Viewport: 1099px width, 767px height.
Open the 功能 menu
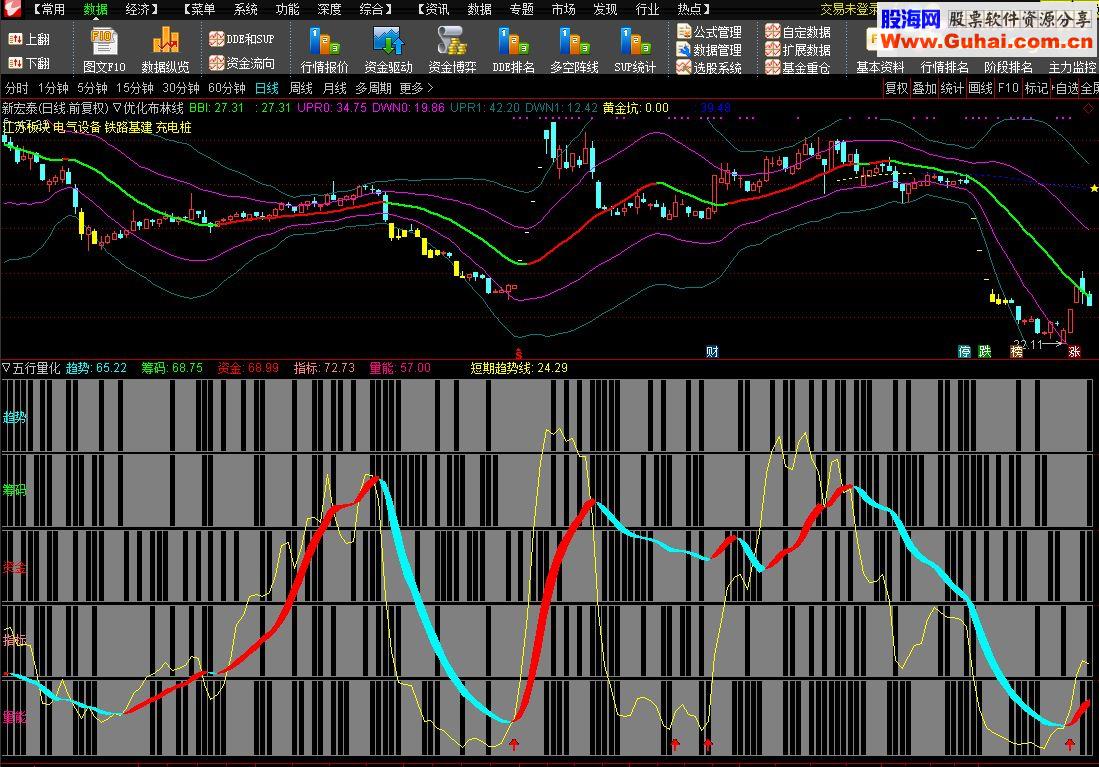tap(287, 9)
